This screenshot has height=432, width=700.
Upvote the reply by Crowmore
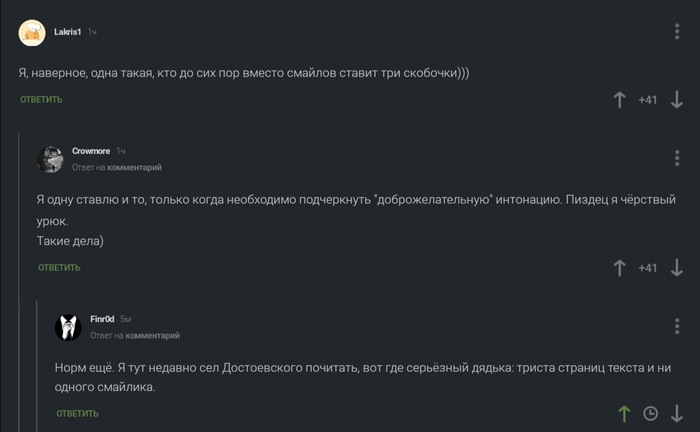619,268
